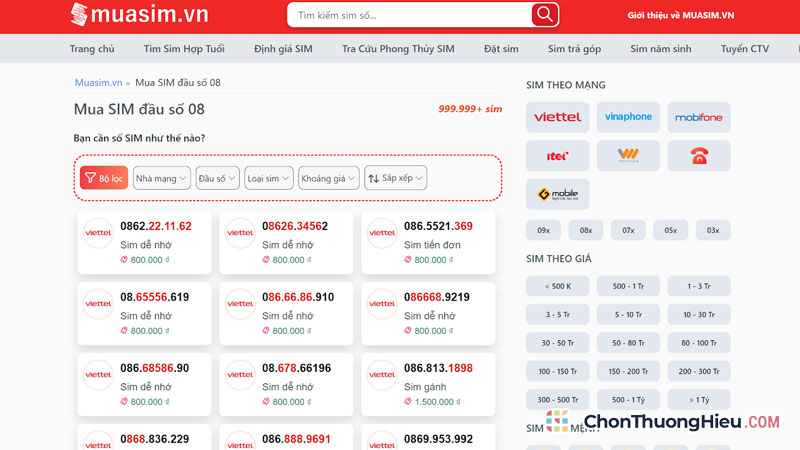
Task: Click the magnifier search button
Action: coord(544,15)
